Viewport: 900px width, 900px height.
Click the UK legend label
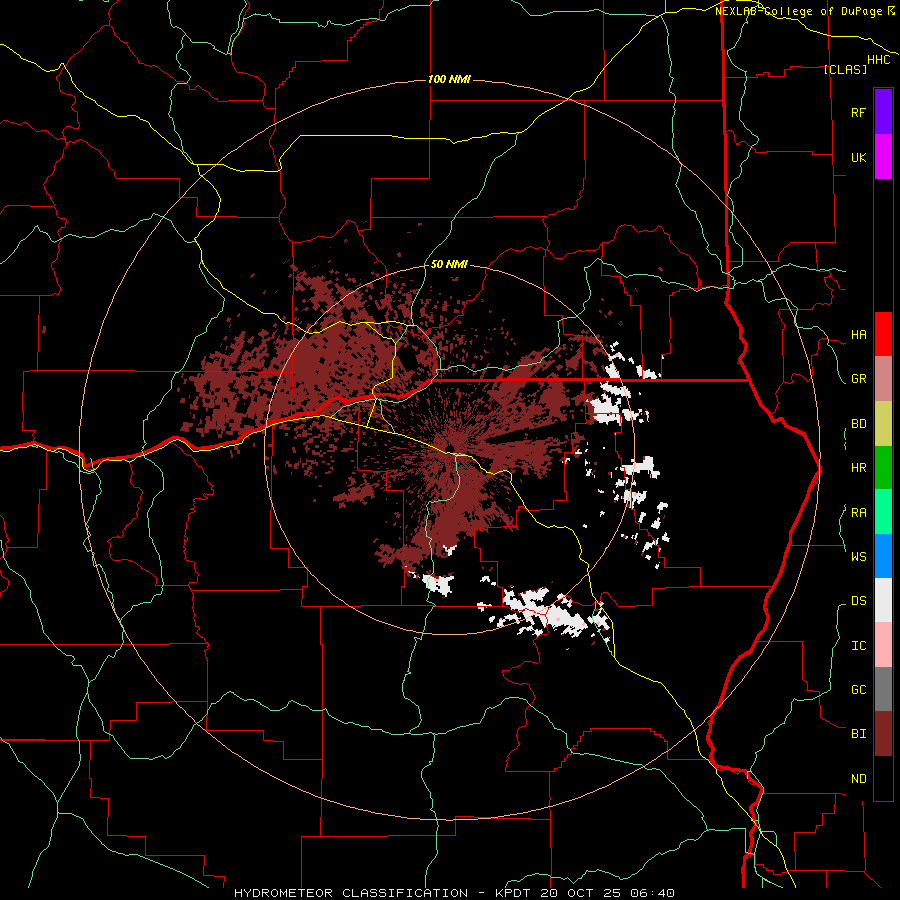(858, 157)
